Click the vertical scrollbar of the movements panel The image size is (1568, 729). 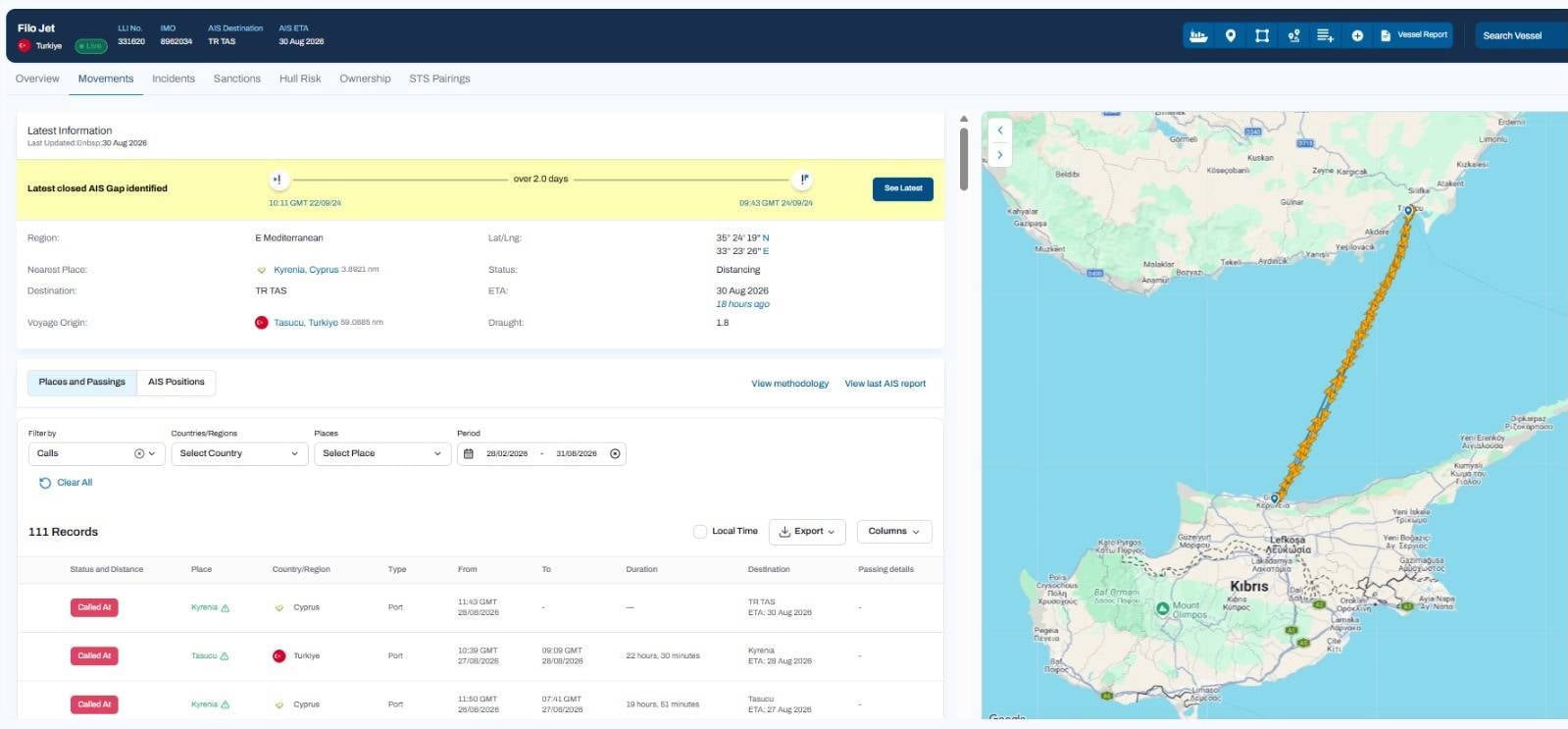coord(964,159)
